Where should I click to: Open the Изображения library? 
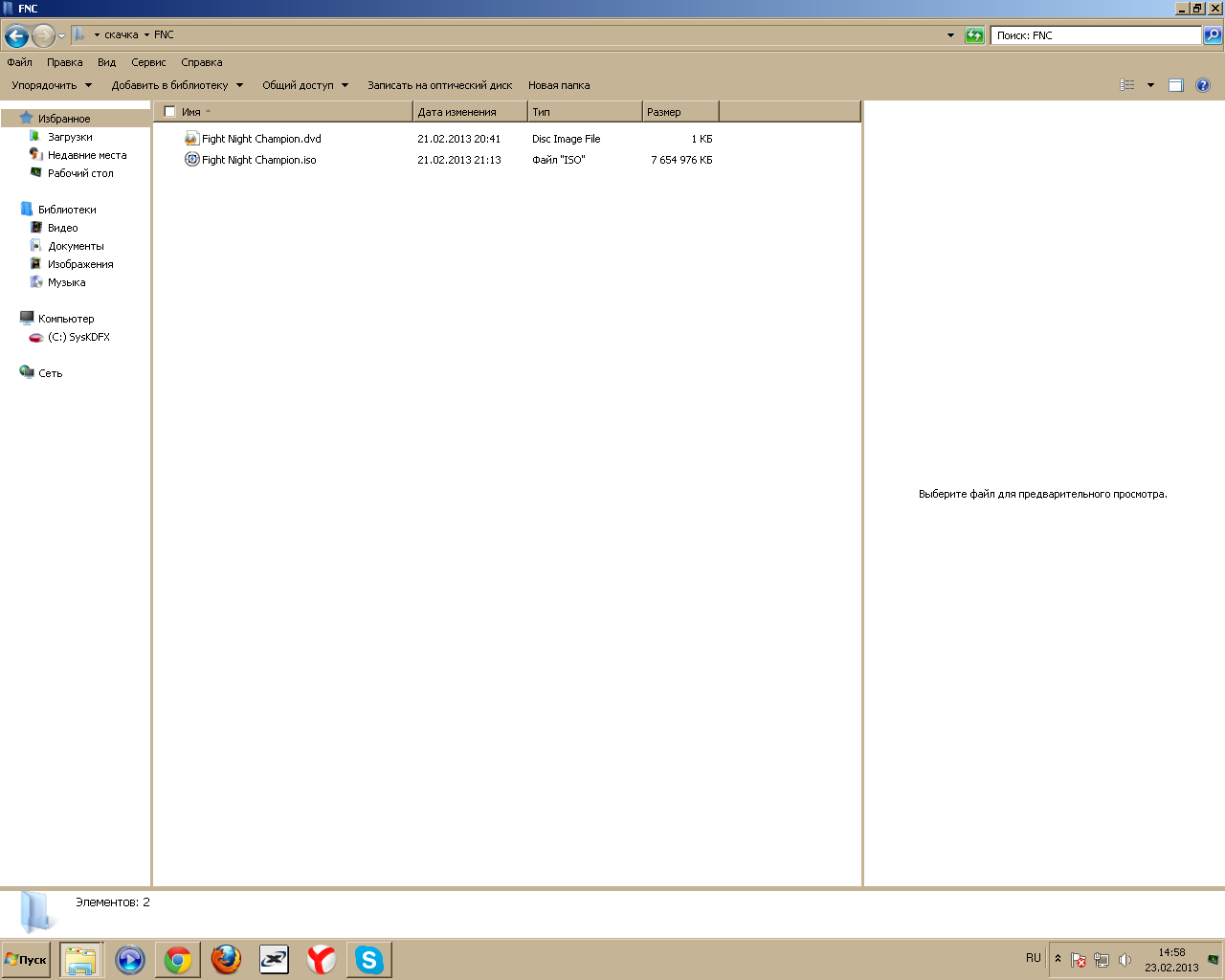coord(80,264)
